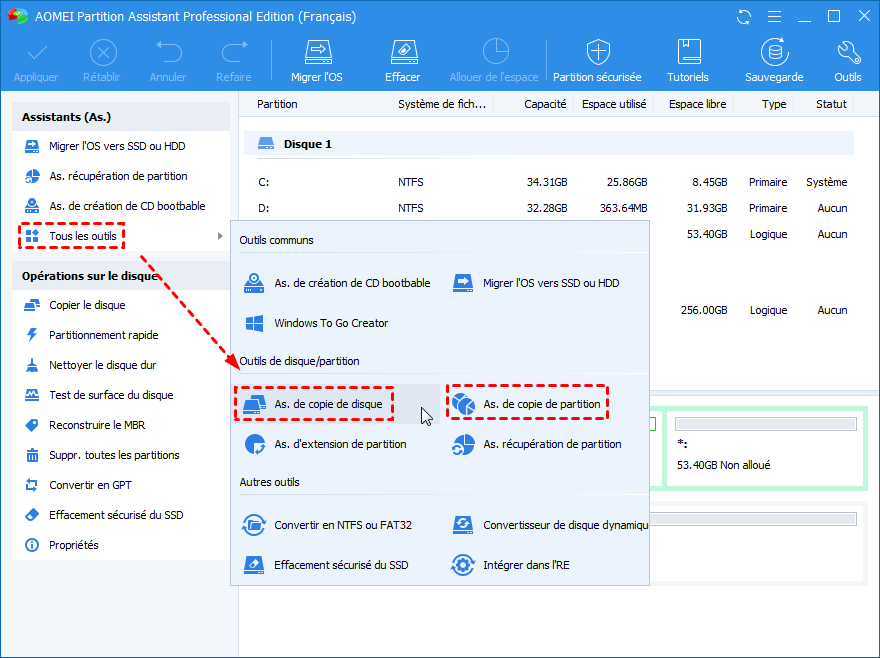Open Migrer l'OS from the toolbar
Screen dimensions: 880x658
[x=317, y=62]
